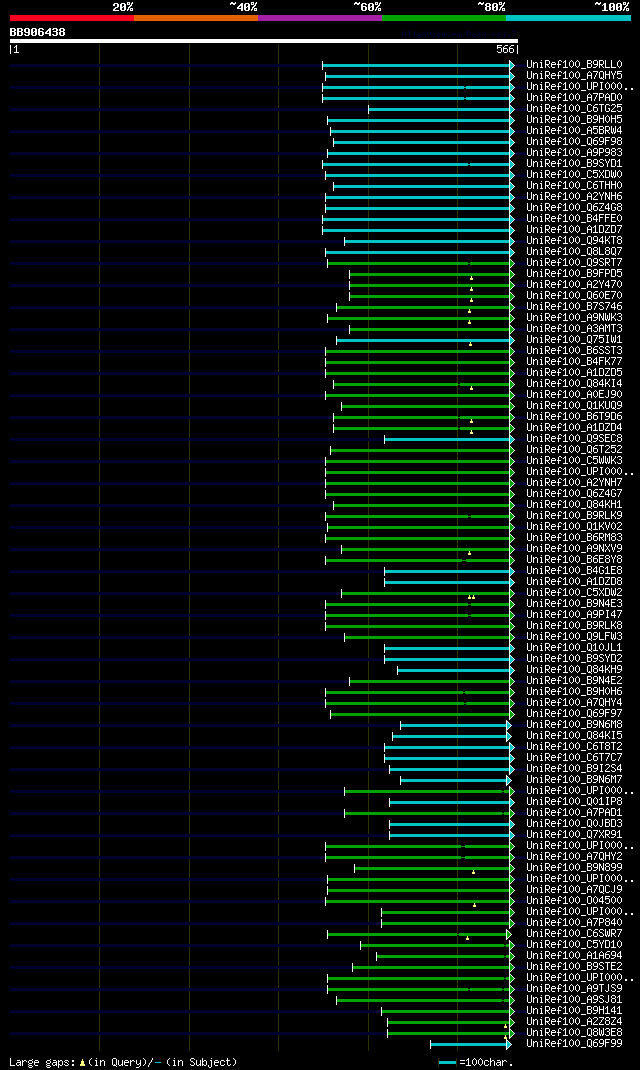Click label UniRef100_Q01IP8
This screenshot has width=640, height=1070.
click(x=574, y=802)
